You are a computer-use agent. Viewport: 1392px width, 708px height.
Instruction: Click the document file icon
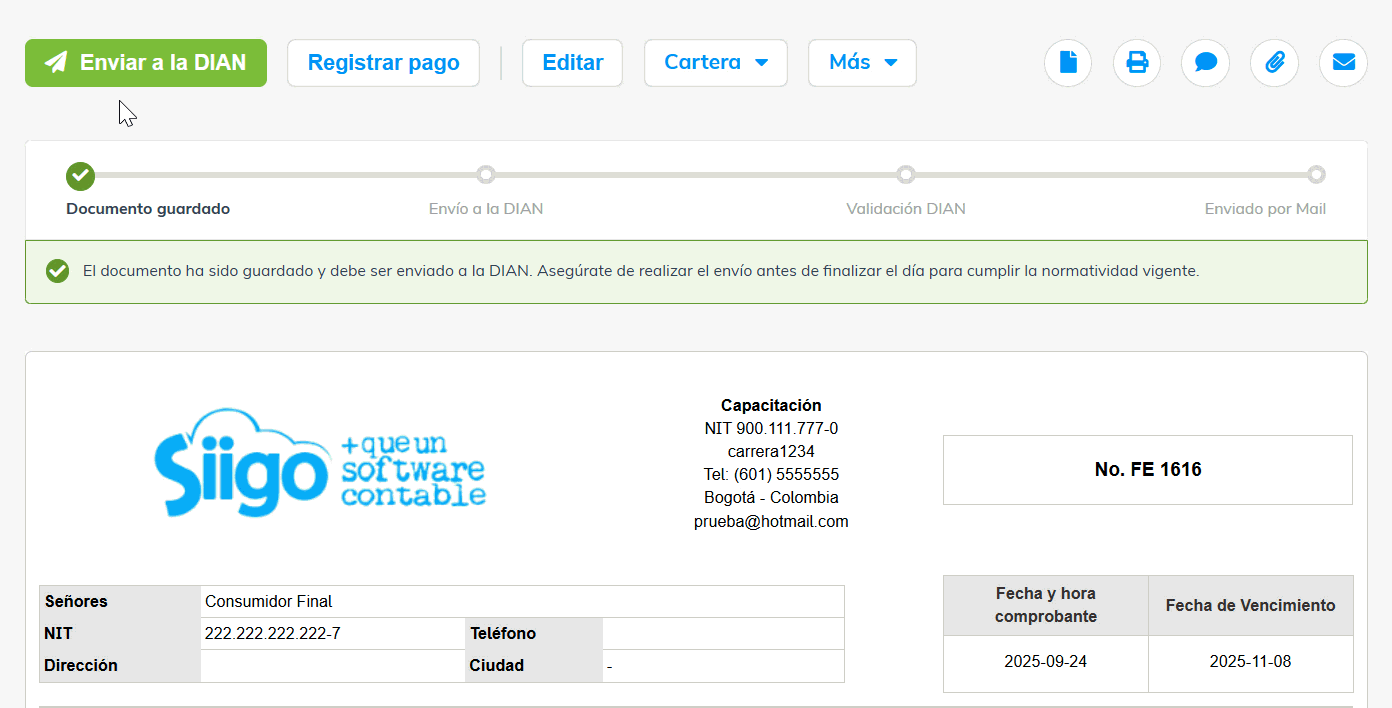point(1068,63)
